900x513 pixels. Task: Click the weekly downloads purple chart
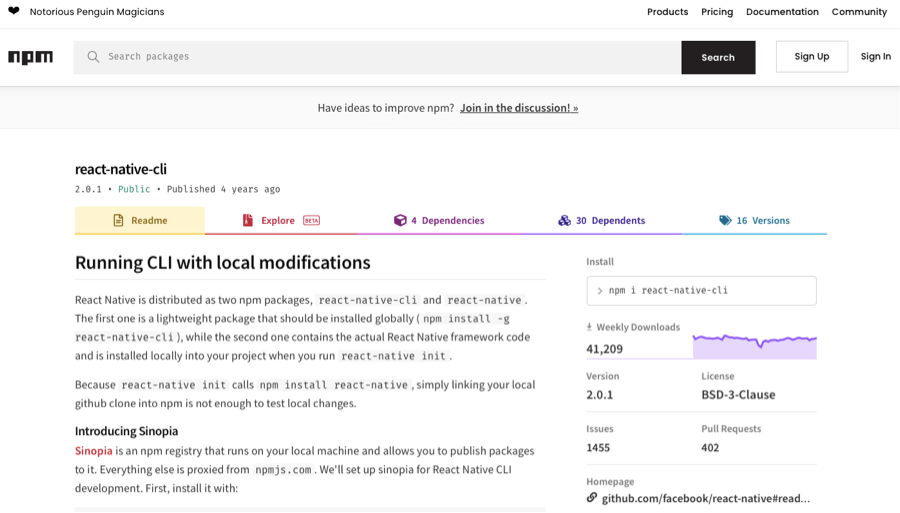pyautogui.click(x=754, y=347)
